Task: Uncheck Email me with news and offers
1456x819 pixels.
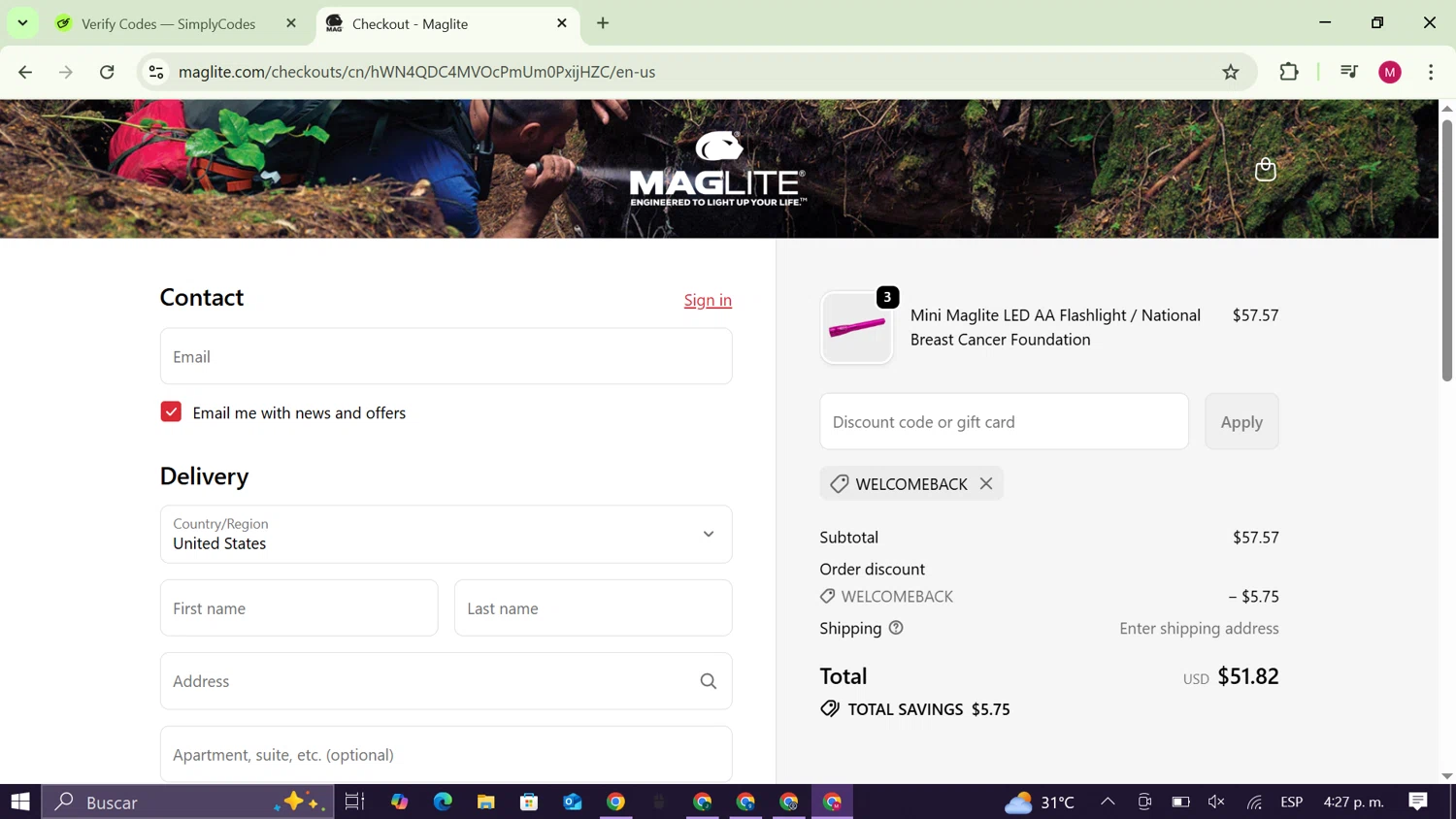Action: pyautogui.click(x=171, y=412)
